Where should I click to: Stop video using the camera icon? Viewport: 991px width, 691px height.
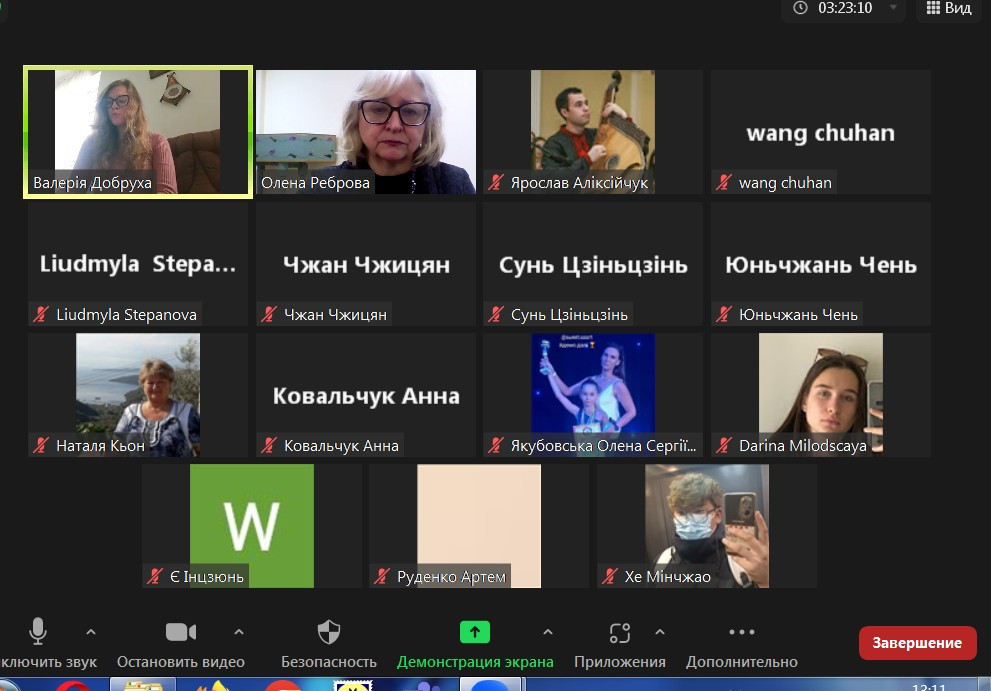coord(180,631)
